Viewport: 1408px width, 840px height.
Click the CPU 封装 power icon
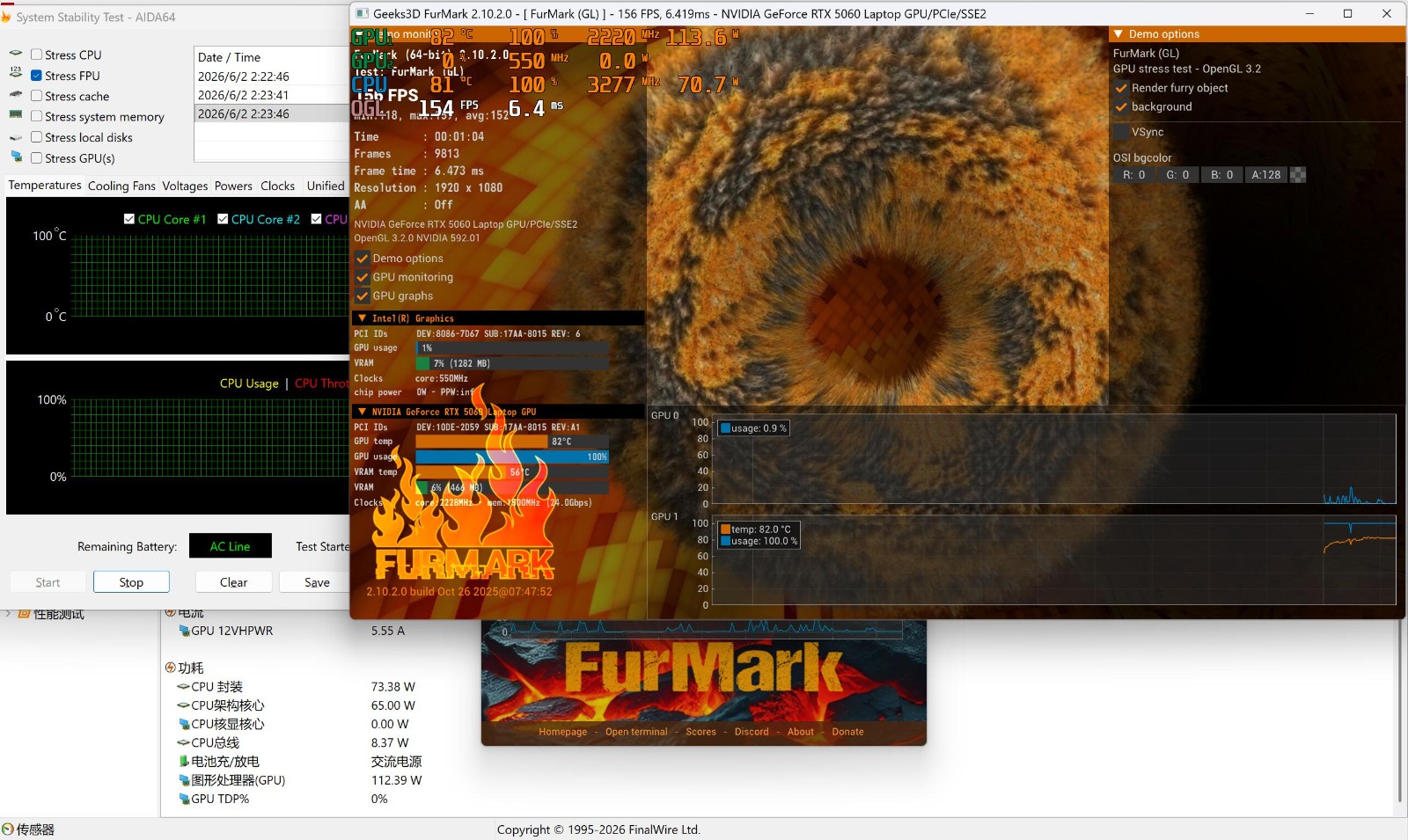click(183, 687)
